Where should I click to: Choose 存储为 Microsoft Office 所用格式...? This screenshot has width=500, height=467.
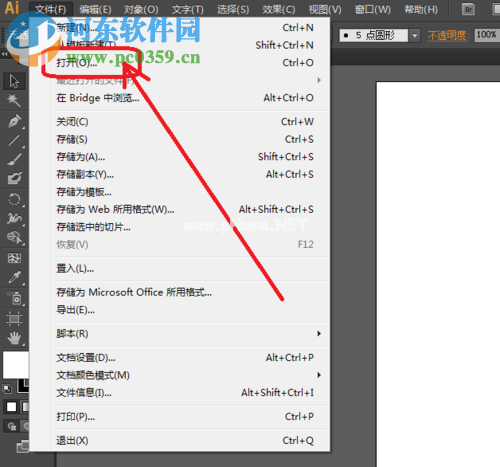pos(191,292)
